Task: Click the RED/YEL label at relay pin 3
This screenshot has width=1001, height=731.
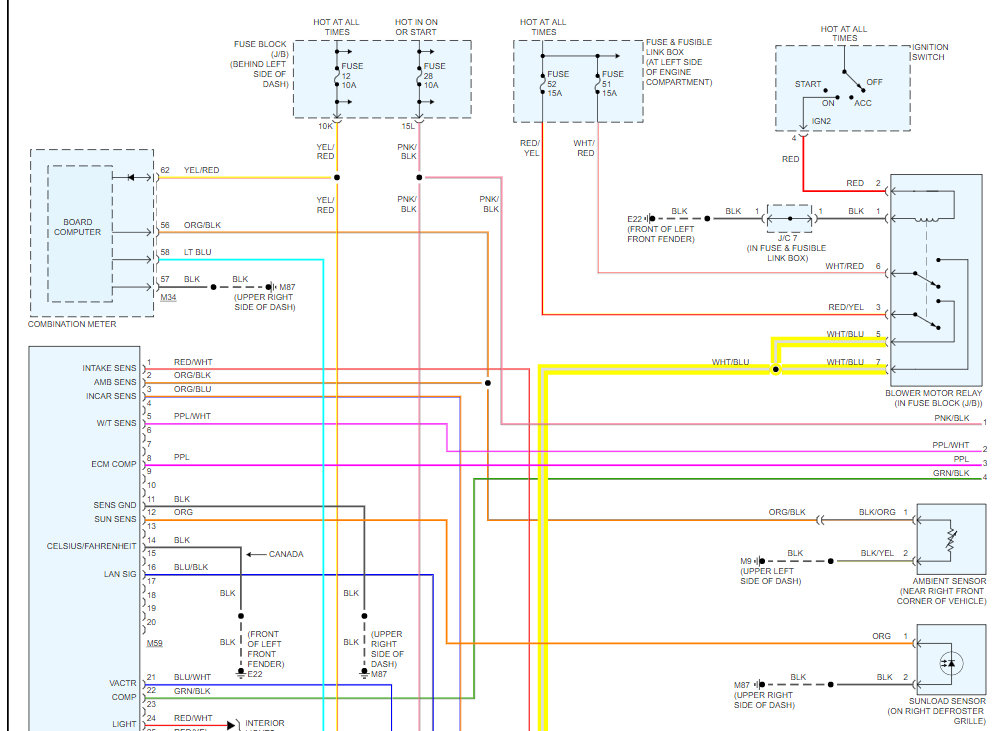Action: pos(845,307)
